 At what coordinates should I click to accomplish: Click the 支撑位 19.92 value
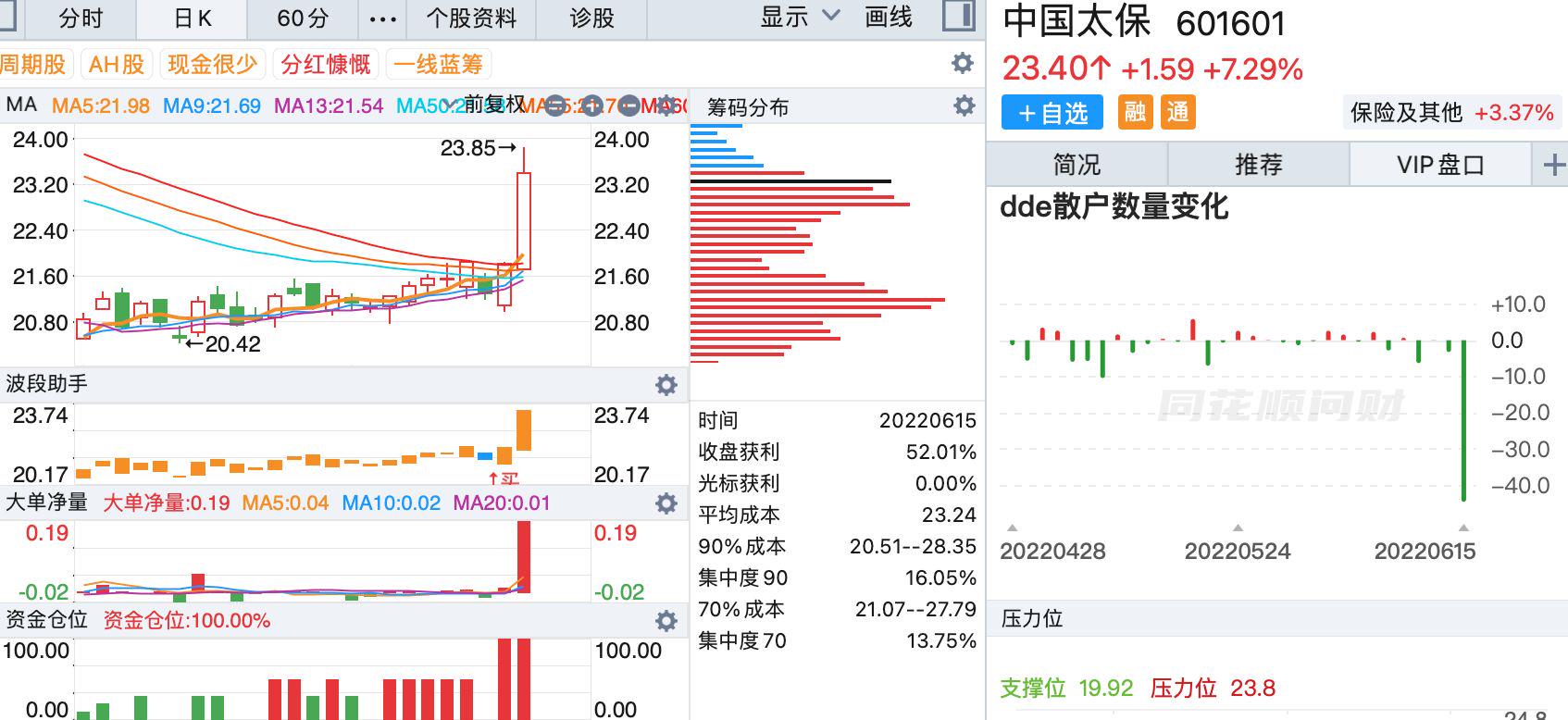pyautogui.click(x=1106, y=689)
